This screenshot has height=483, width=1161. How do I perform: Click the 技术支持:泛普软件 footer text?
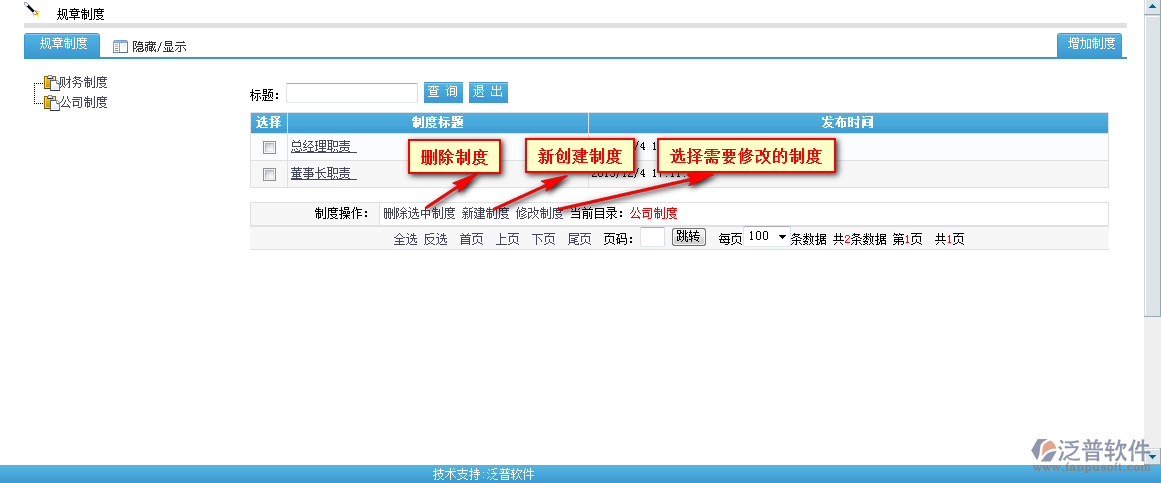click(x=484, y=474)
